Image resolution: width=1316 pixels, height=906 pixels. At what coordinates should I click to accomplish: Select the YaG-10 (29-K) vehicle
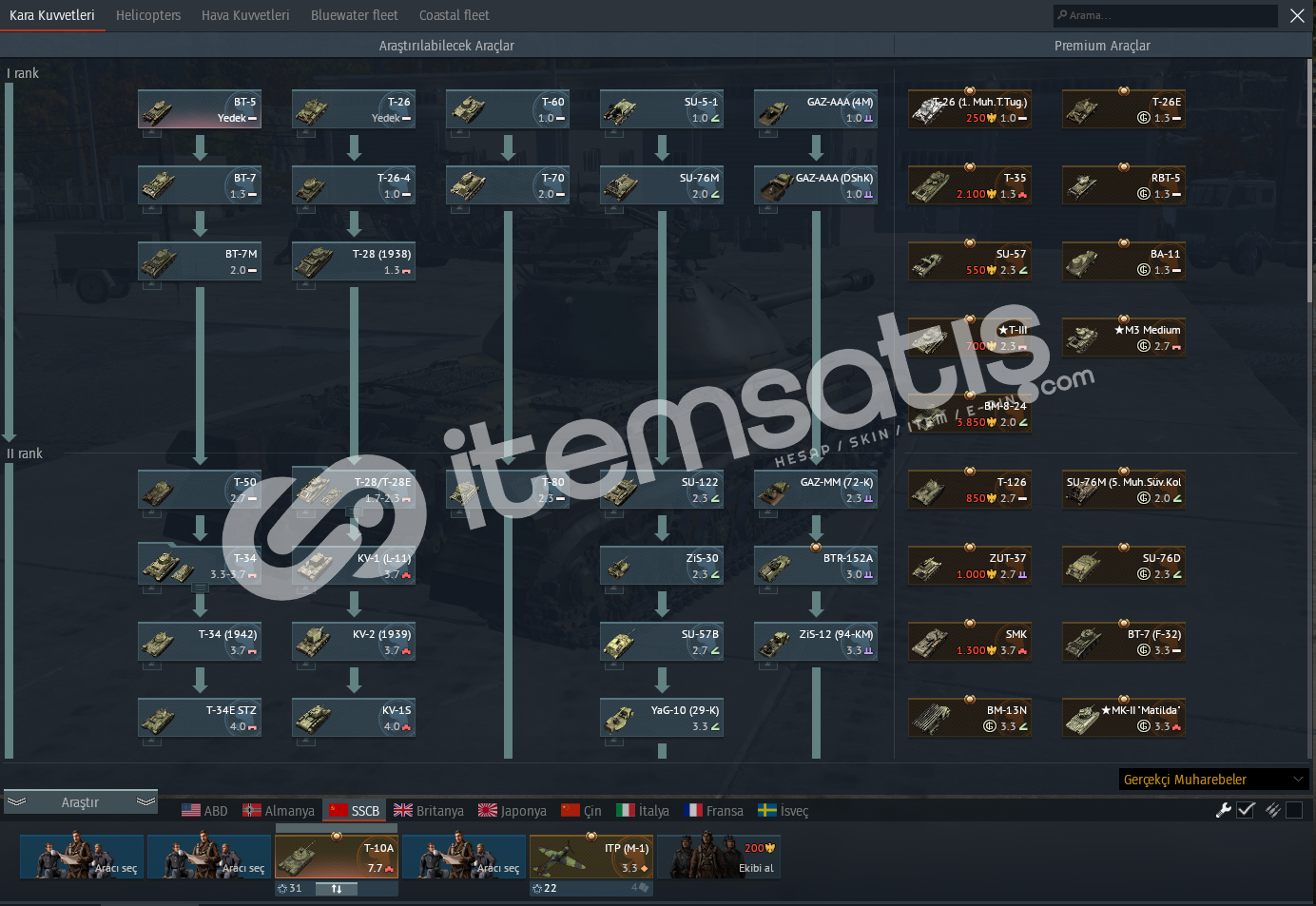click(x=661, y=718)
